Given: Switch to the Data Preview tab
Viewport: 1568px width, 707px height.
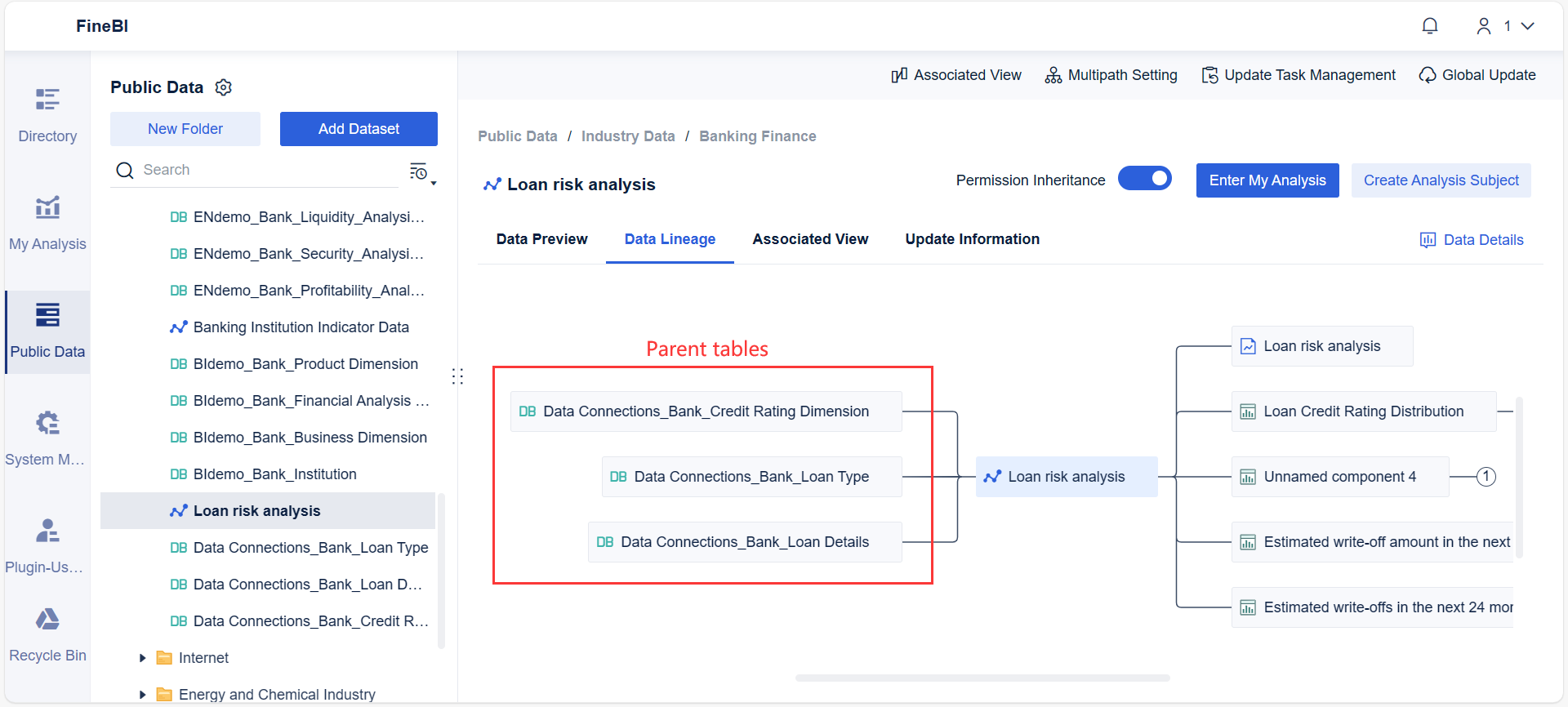Looking at the screenshot, I should pos(541,239).
